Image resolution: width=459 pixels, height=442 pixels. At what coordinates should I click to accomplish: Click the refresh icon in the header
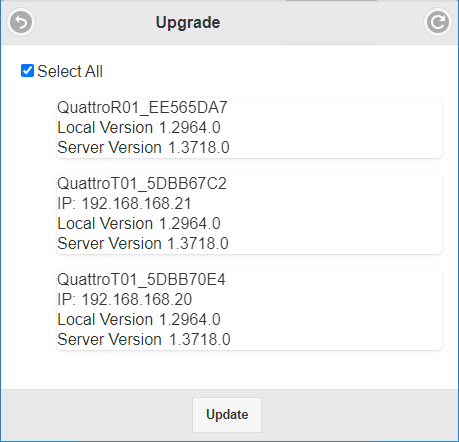[x=438, y=22]
